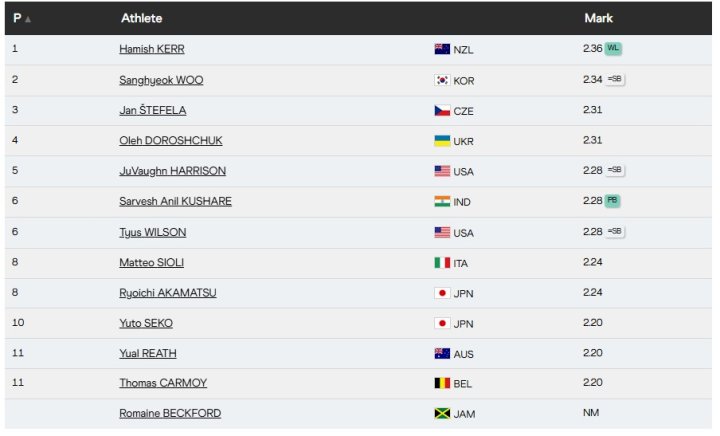Image resolution: width=720 pixels, height=436 pixels.
Task: Click the Italy flag icon
Action: pos(442,263)
